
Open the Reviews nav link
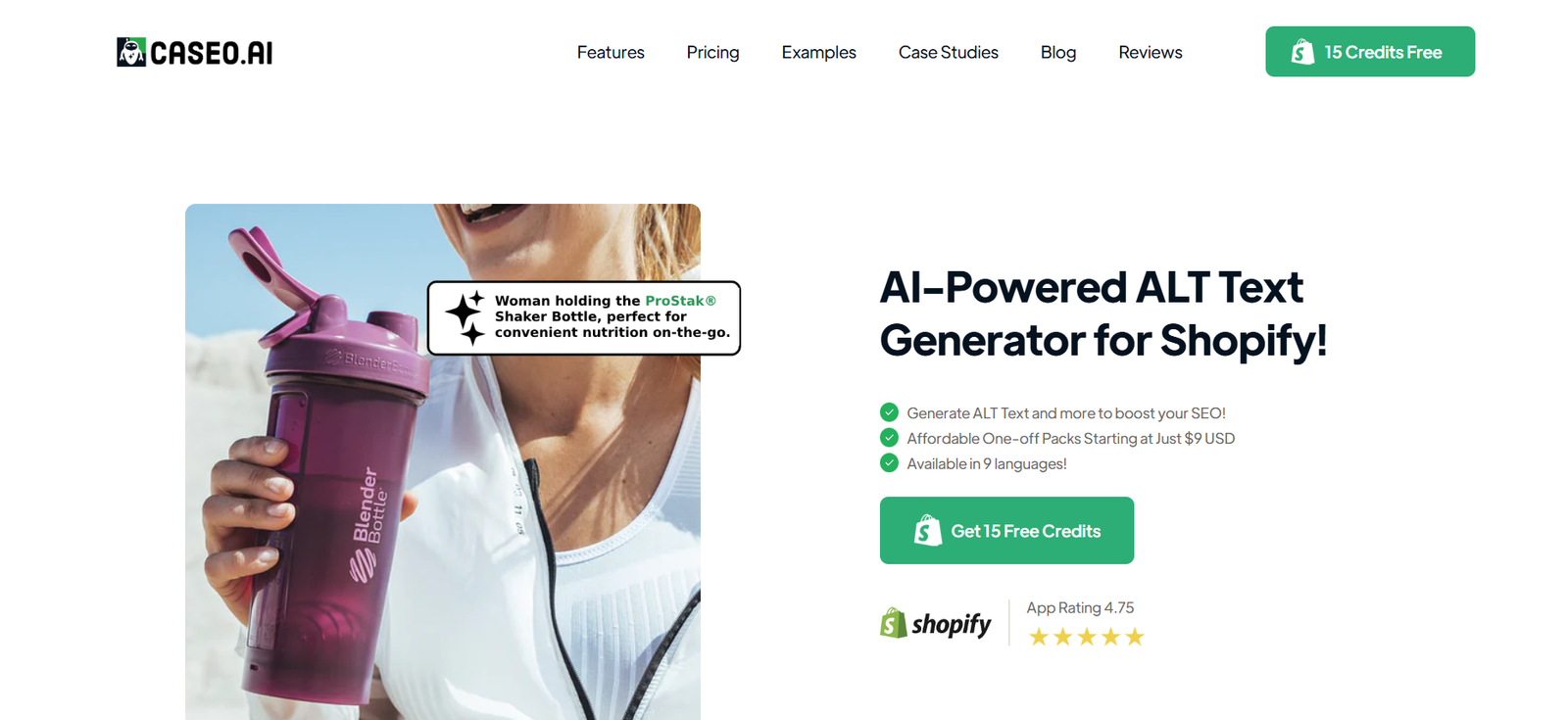(1151, 52)
